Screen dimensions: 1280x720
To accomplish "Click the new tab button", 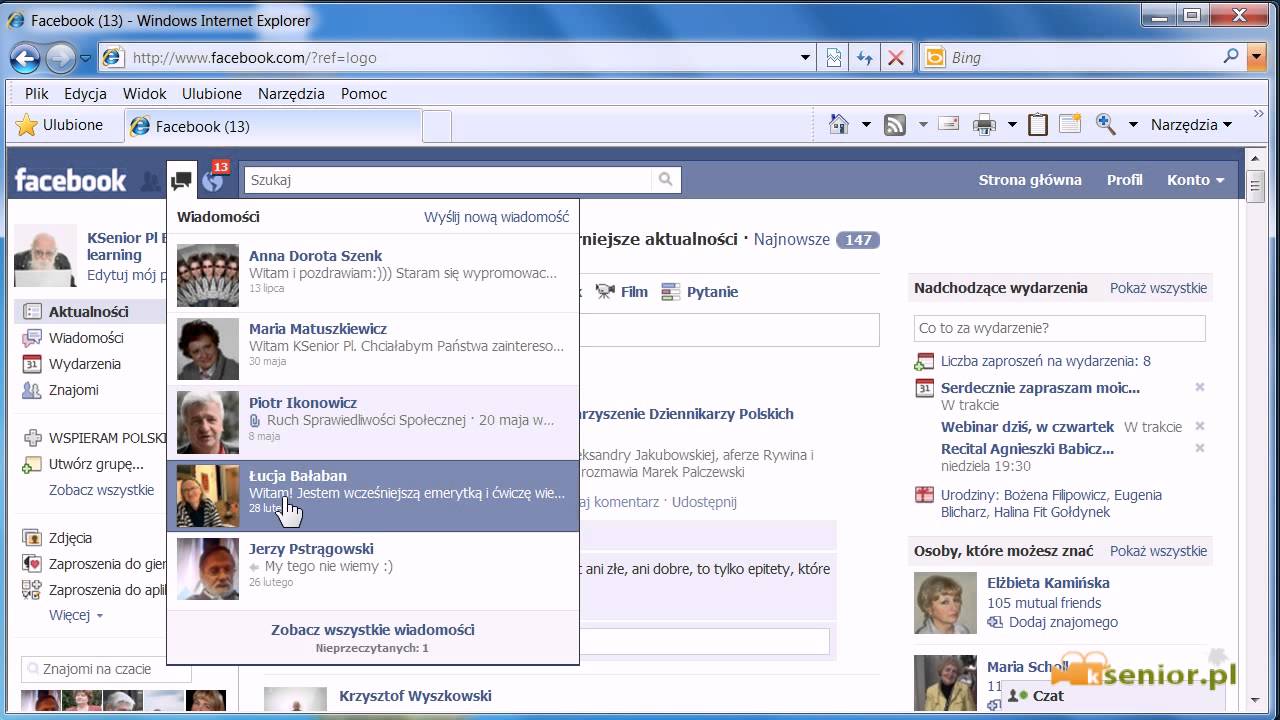I will [437, 126].
